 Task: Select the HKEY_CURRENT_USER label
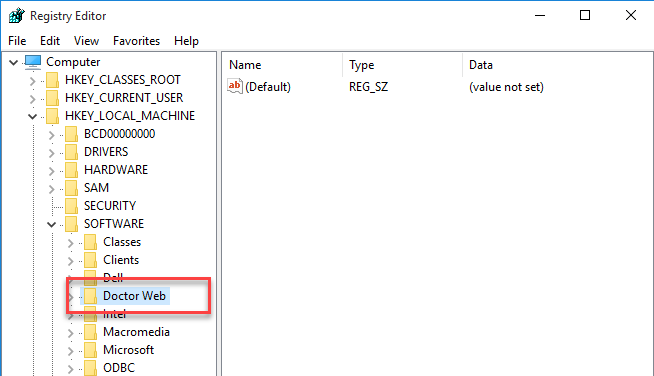(x=124, y=98)
